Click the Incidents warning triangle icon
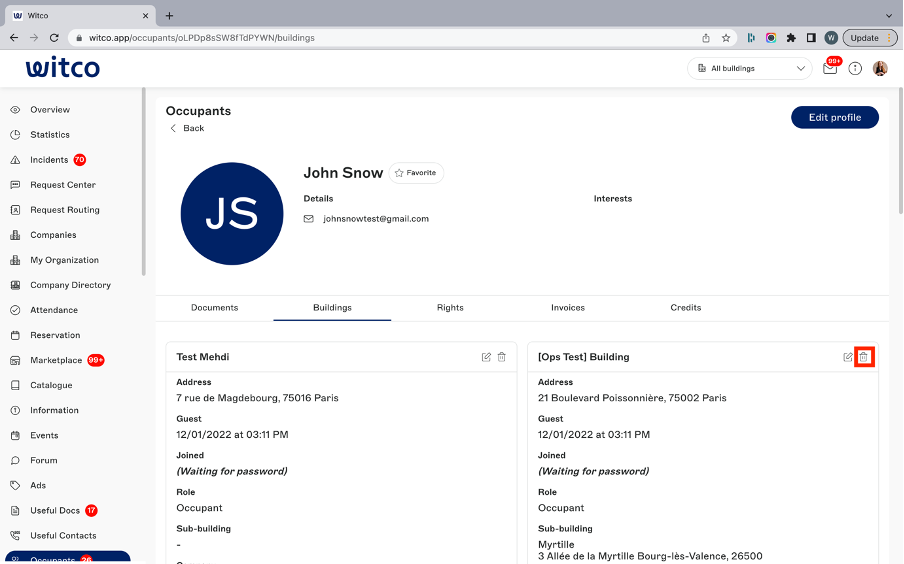The image size is (904, 564). (16, 160)
